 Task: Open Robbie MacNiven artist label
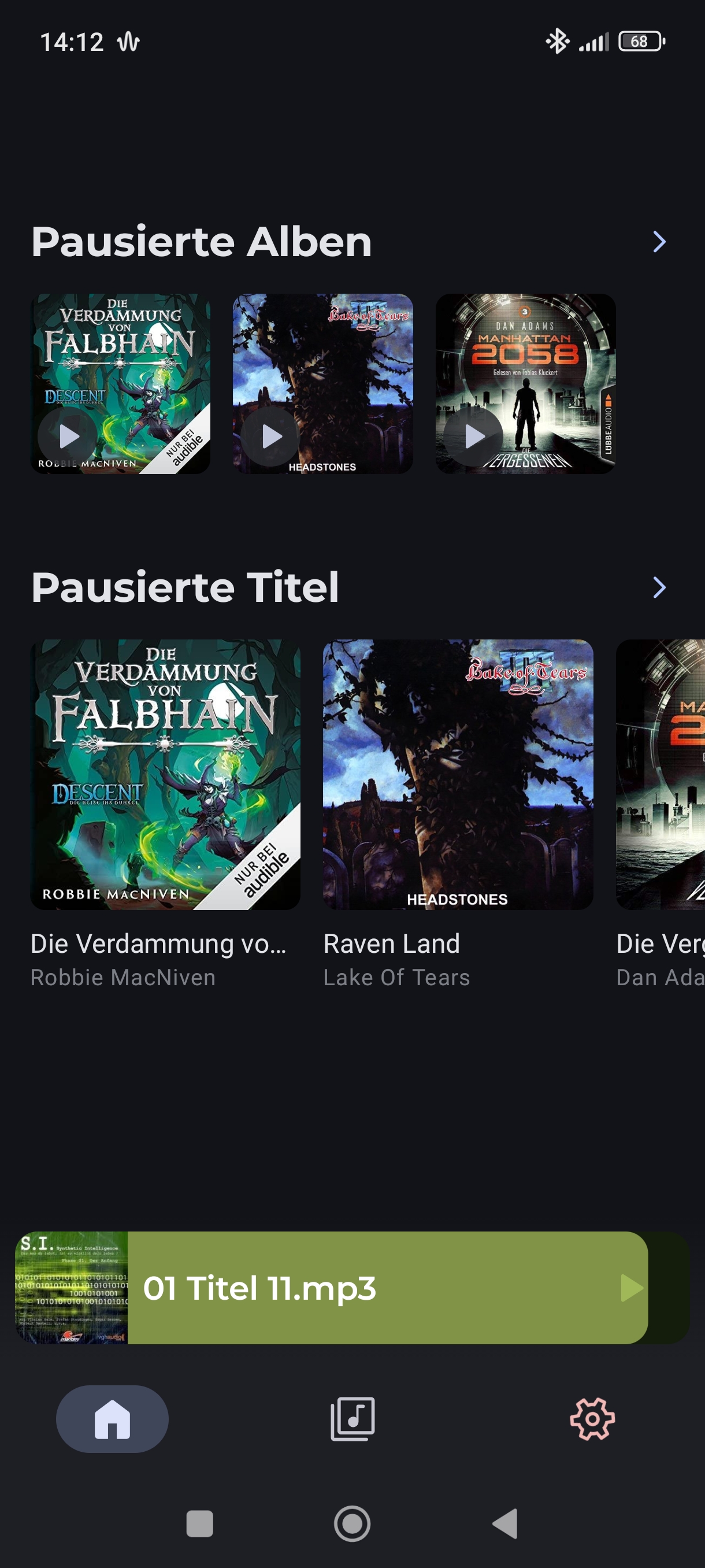124,978
